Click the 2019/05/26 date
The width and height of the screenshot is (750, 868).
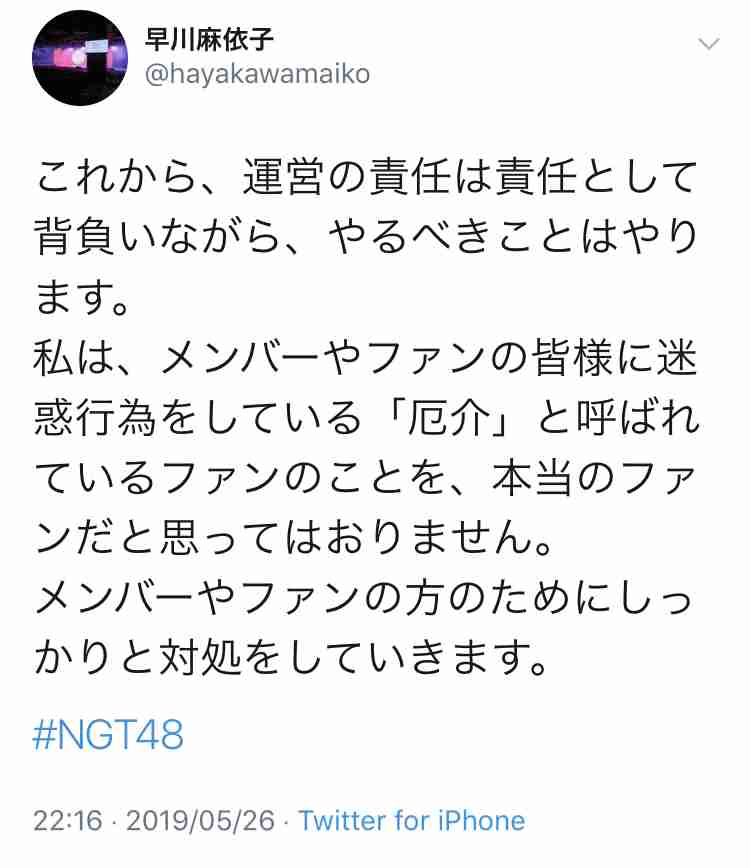pos(200,820)
